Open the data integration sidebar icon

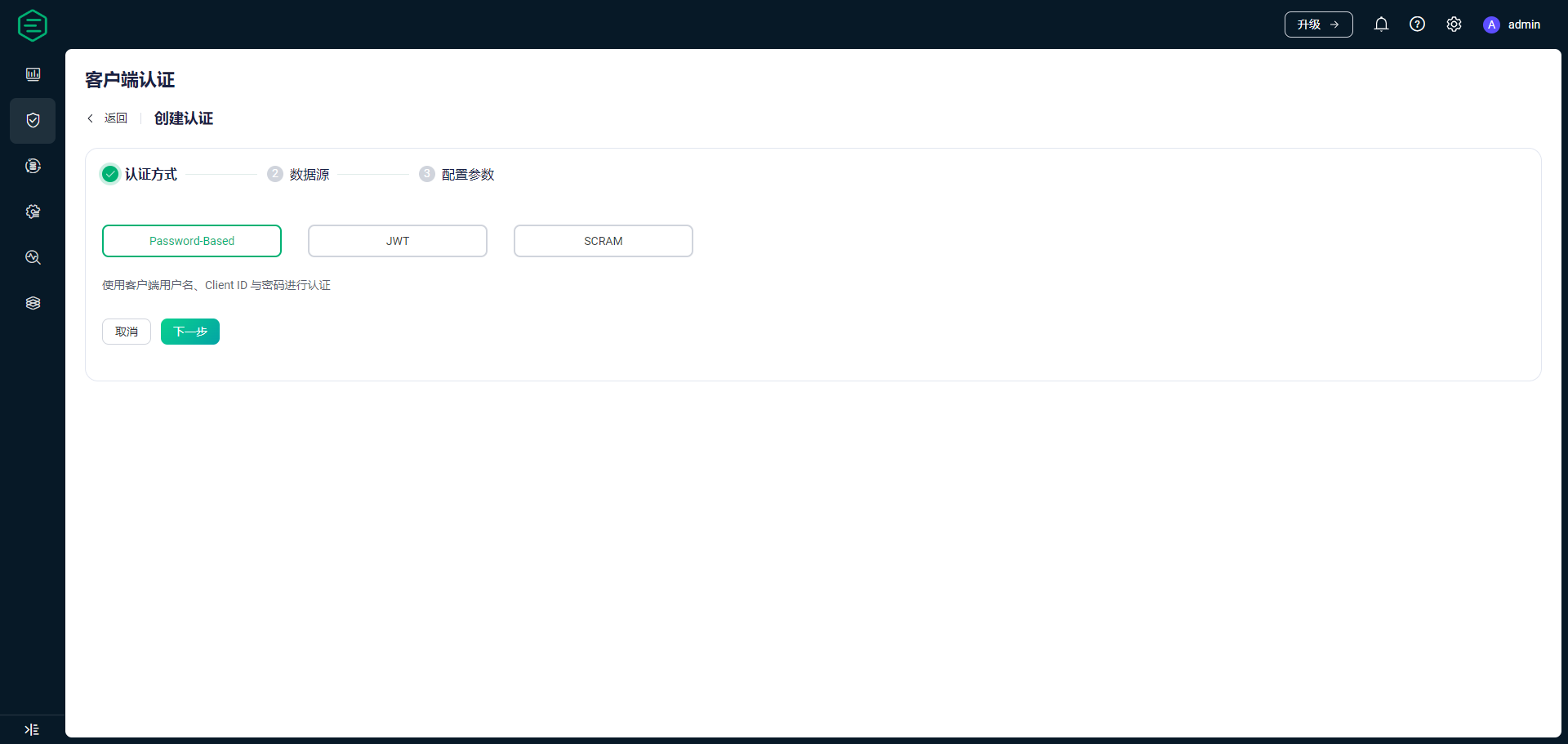coord(33,166)
